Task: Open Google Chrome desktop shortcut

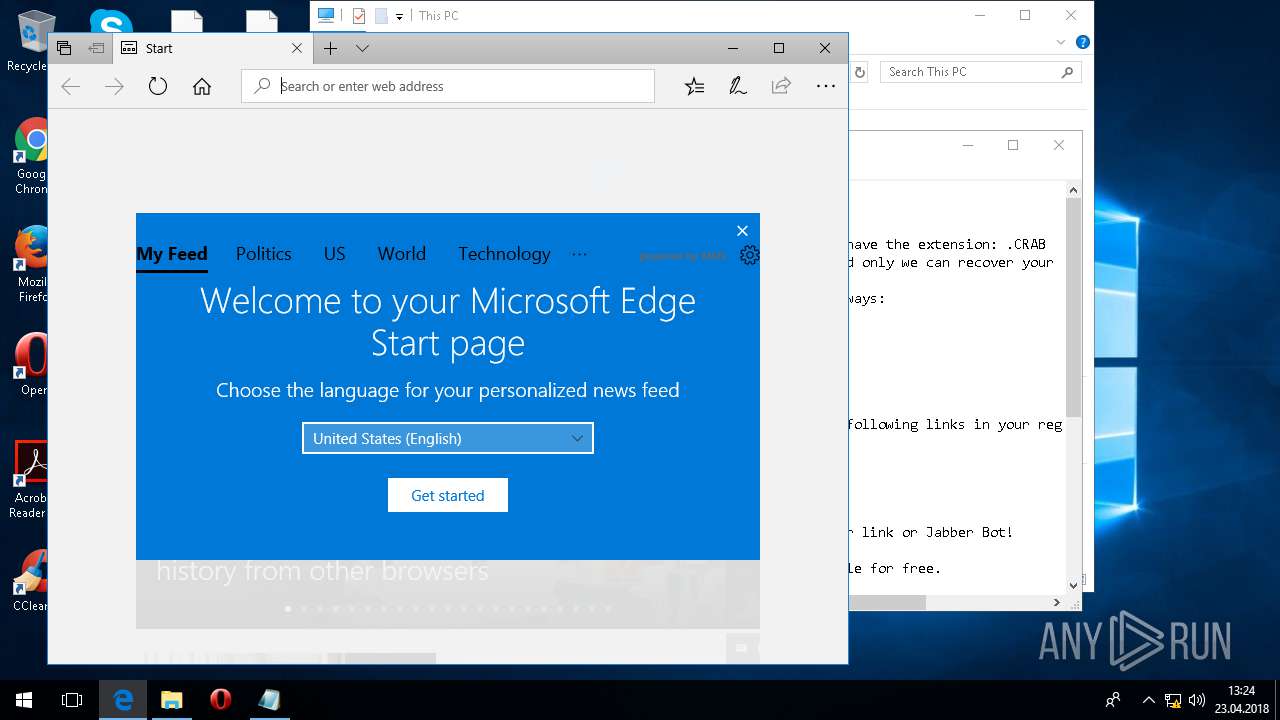Action: click(30, 157)
